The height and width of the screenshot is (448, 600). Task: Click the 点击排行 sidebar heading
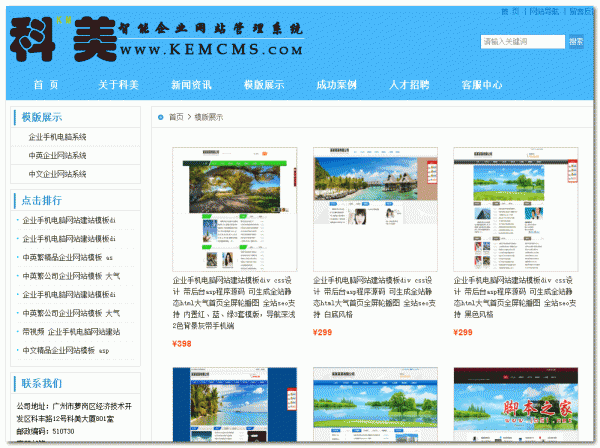point(42,200)
